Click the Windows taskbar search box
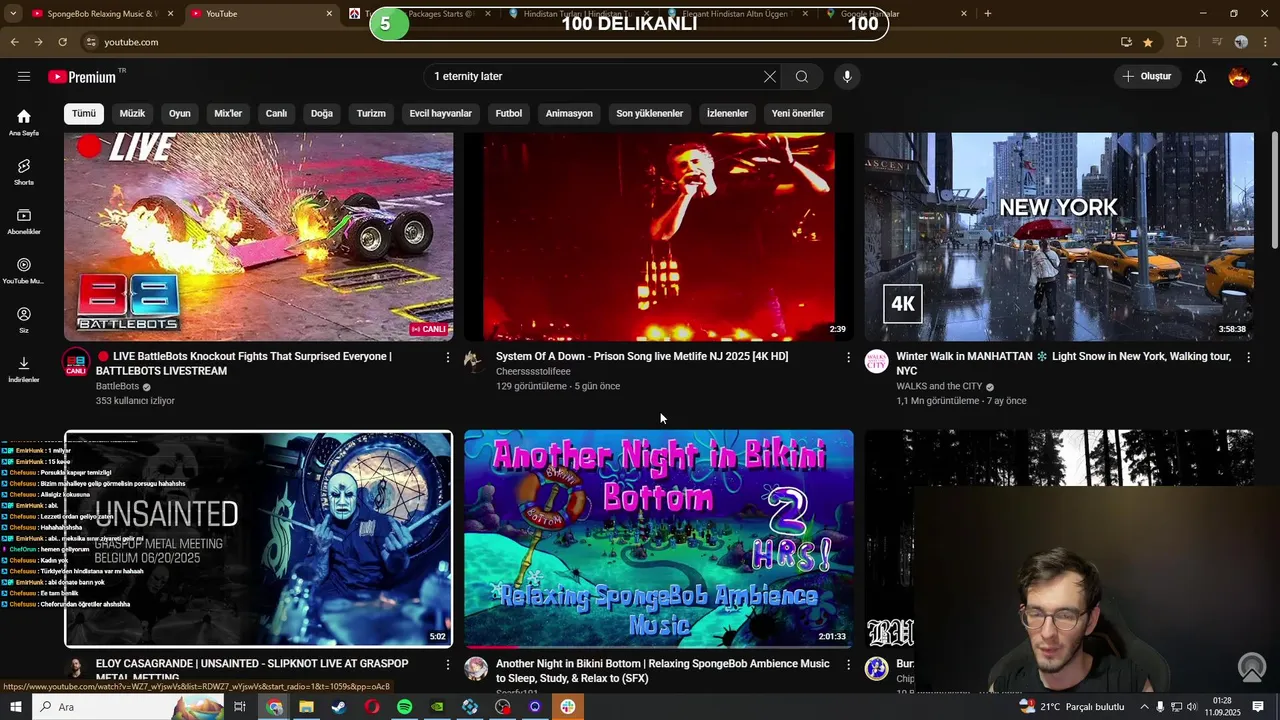The image size is (1280, 720). [x=130, y=707]
